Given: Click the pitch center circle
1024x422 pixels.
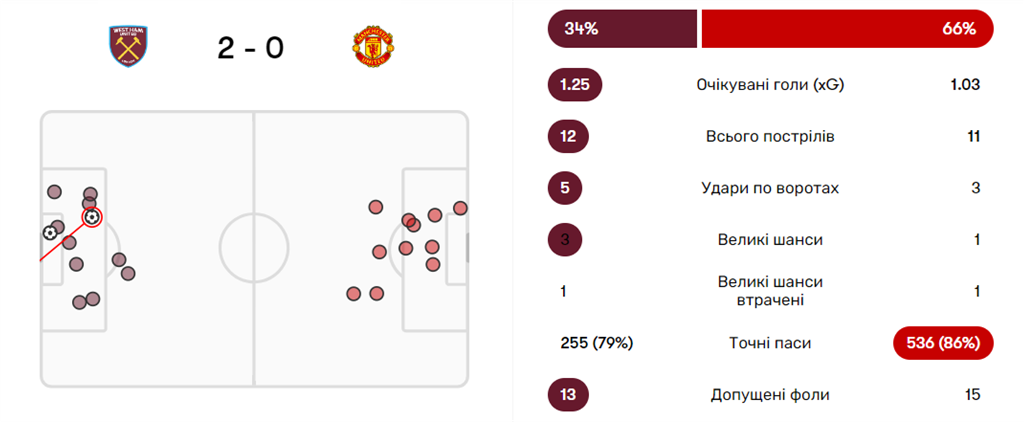Looking at the screenshot, I should click(254, 249).
